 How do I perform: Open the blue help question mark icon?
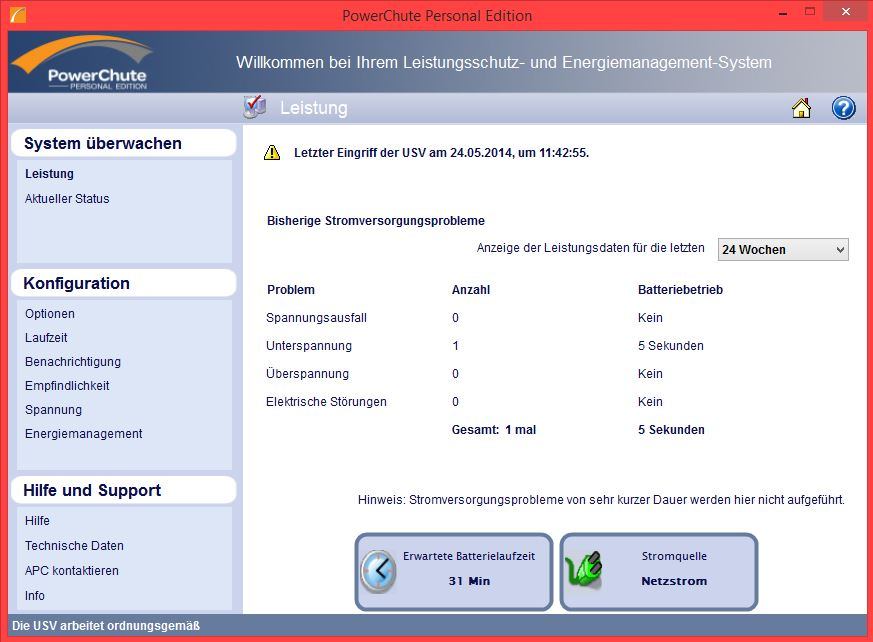coord(843,108)
